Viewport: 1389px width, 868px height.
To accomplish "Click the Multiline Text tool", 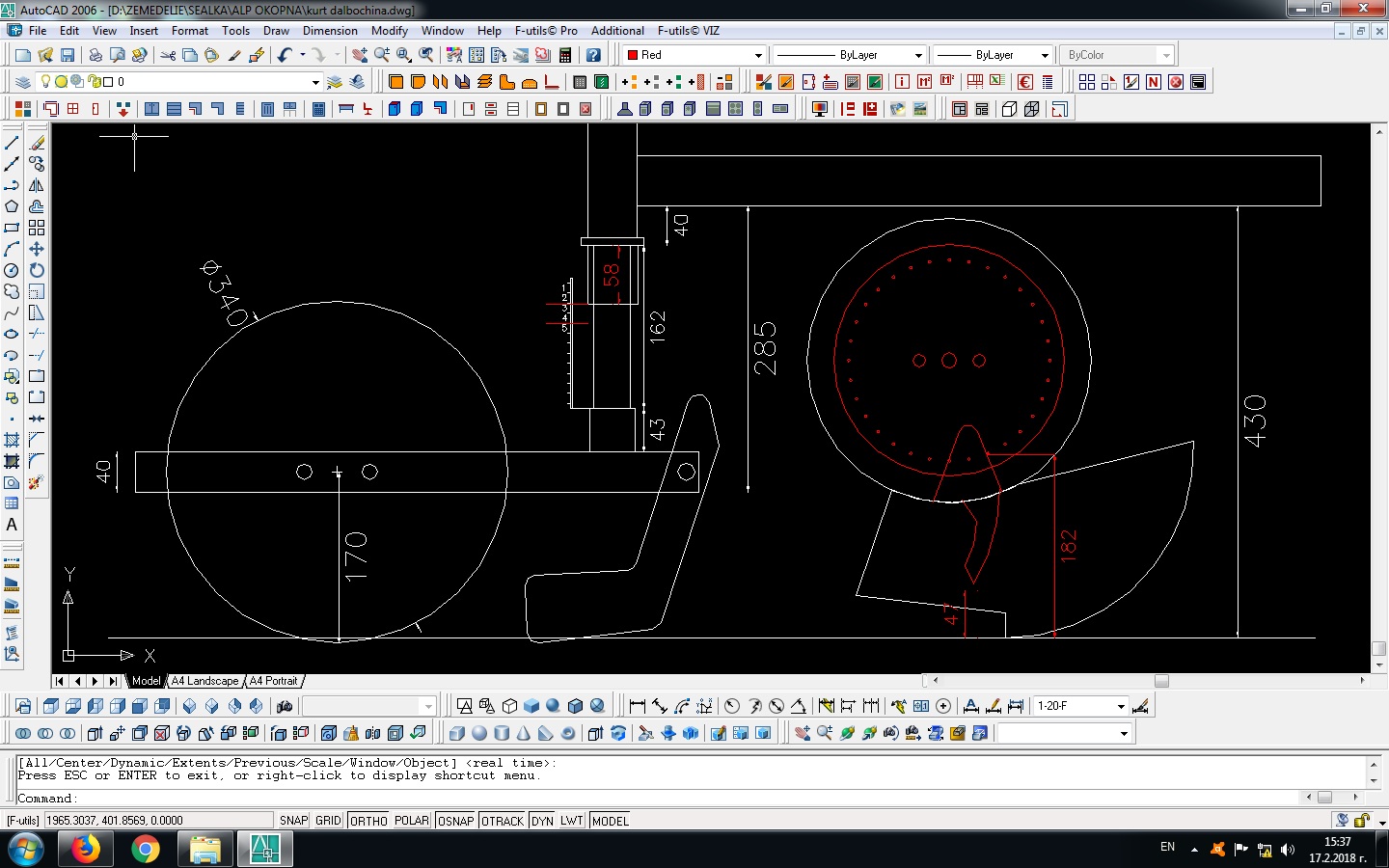I will pos(12,526).
